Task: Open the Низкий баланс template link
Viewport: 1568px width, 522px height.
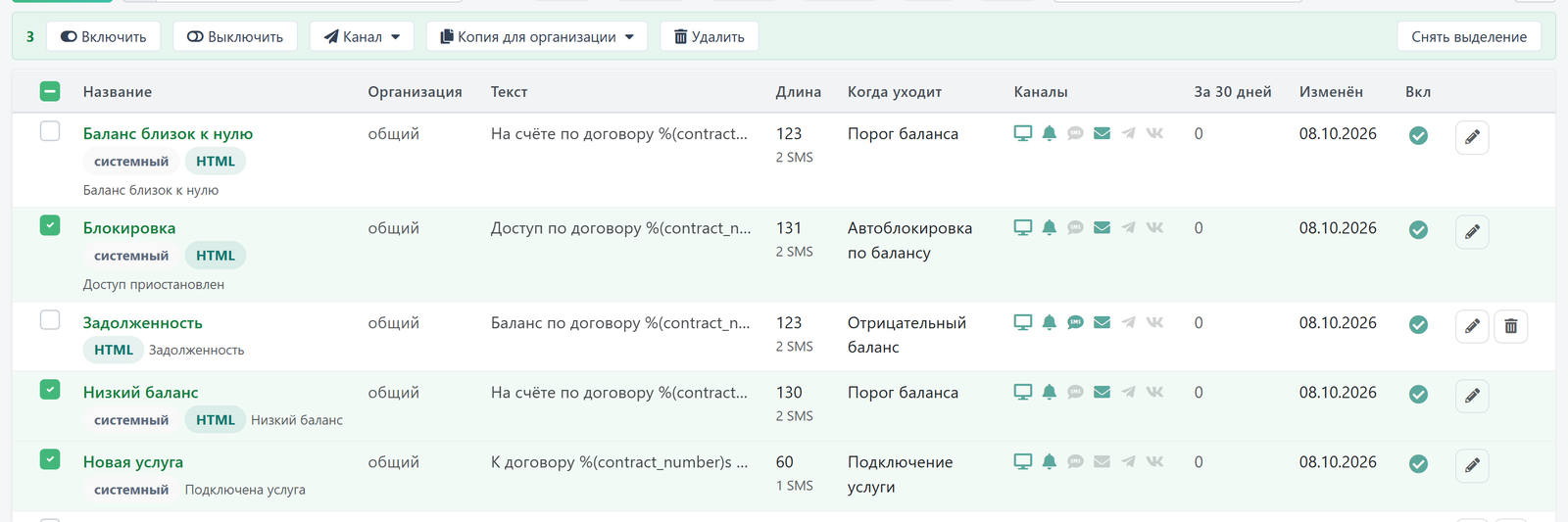Action: pos(140,392)
